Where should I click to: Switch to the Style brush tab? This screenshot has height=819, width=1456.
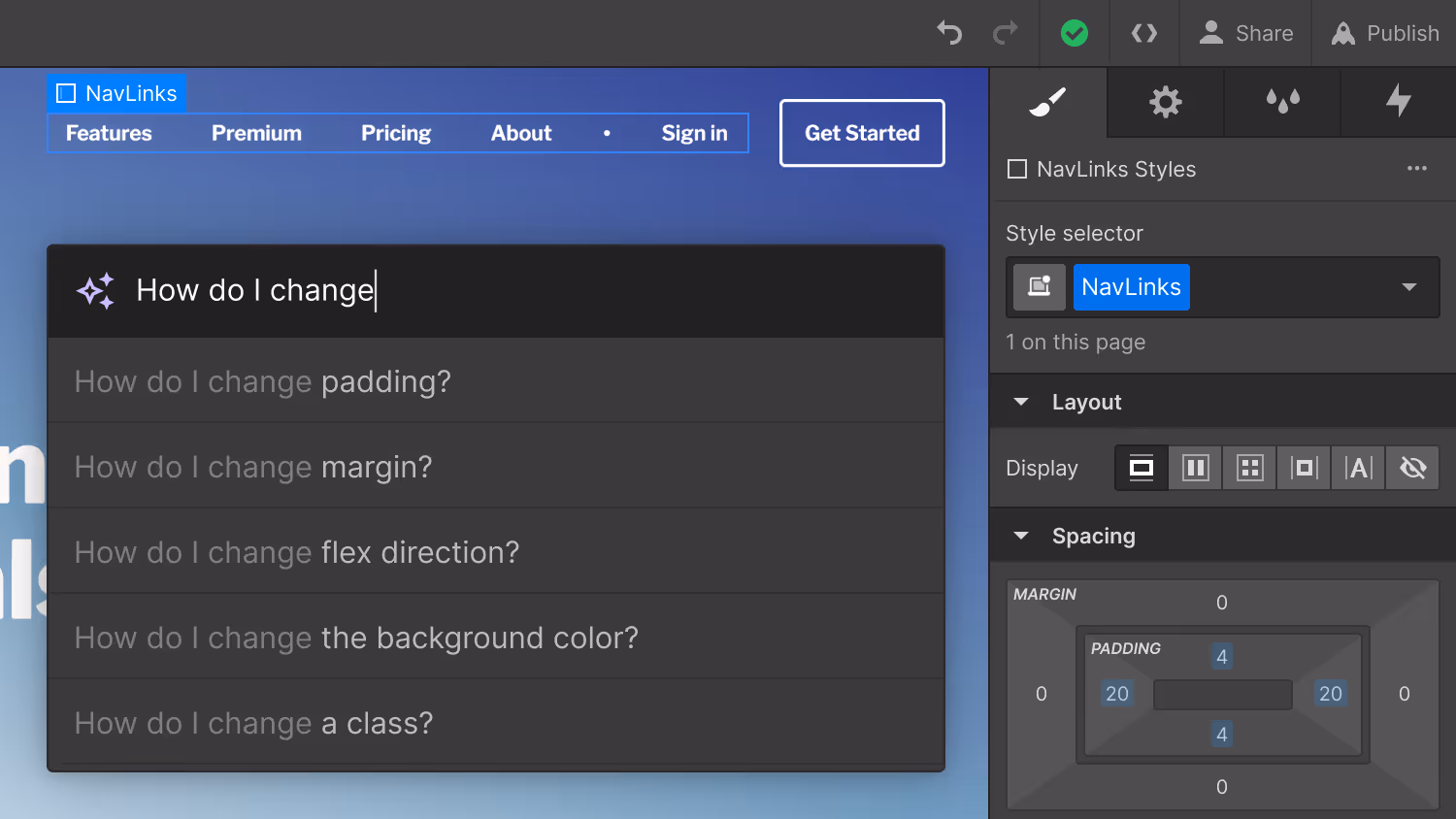pyautogui.click(x=1048, y=102)
